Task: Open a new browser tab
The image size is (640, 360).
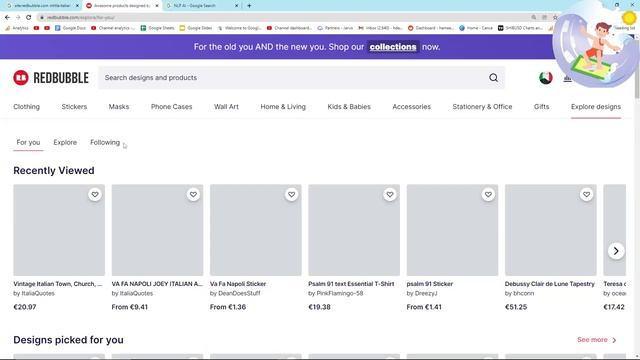Action: point(249,6)
